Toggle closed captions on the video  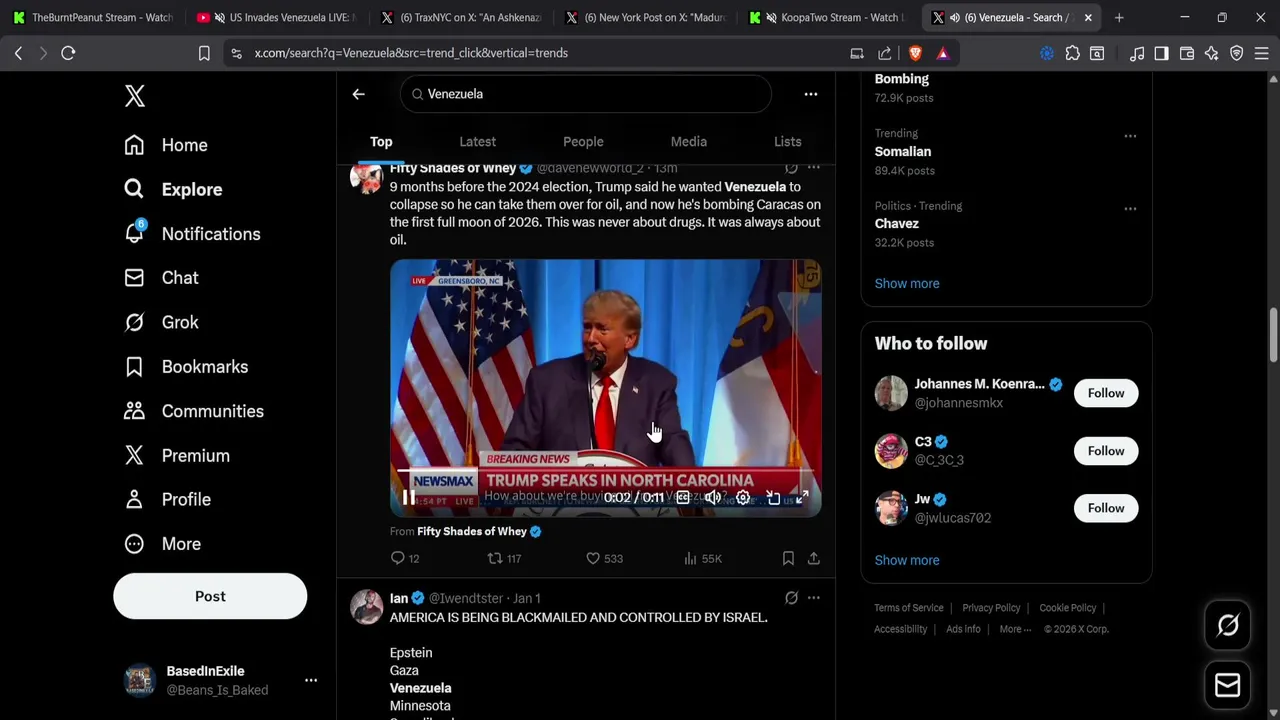pos(682,497)
